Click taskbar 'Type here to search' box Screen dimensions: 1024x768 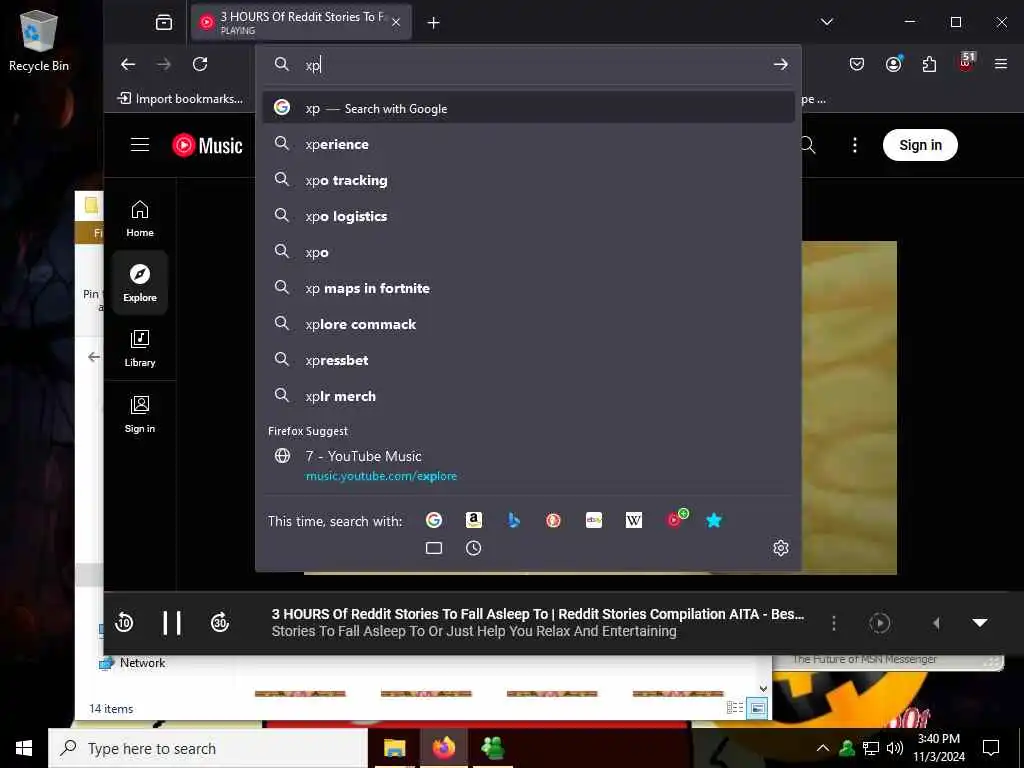(208, 748)
